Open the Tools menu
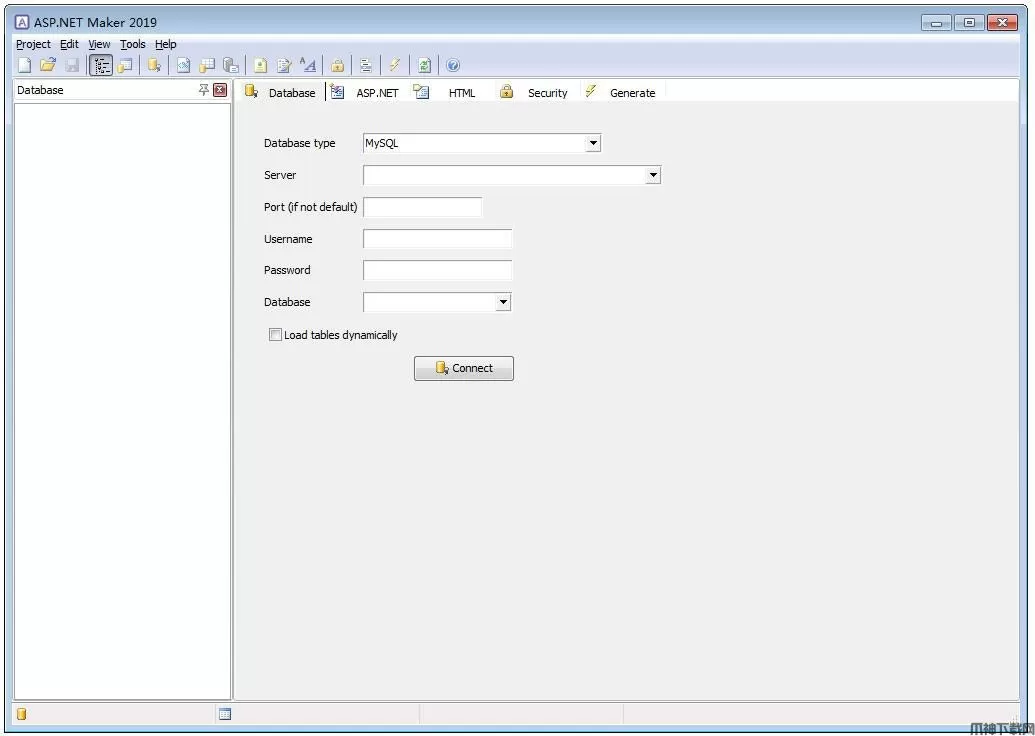 (x=132, y=44)
